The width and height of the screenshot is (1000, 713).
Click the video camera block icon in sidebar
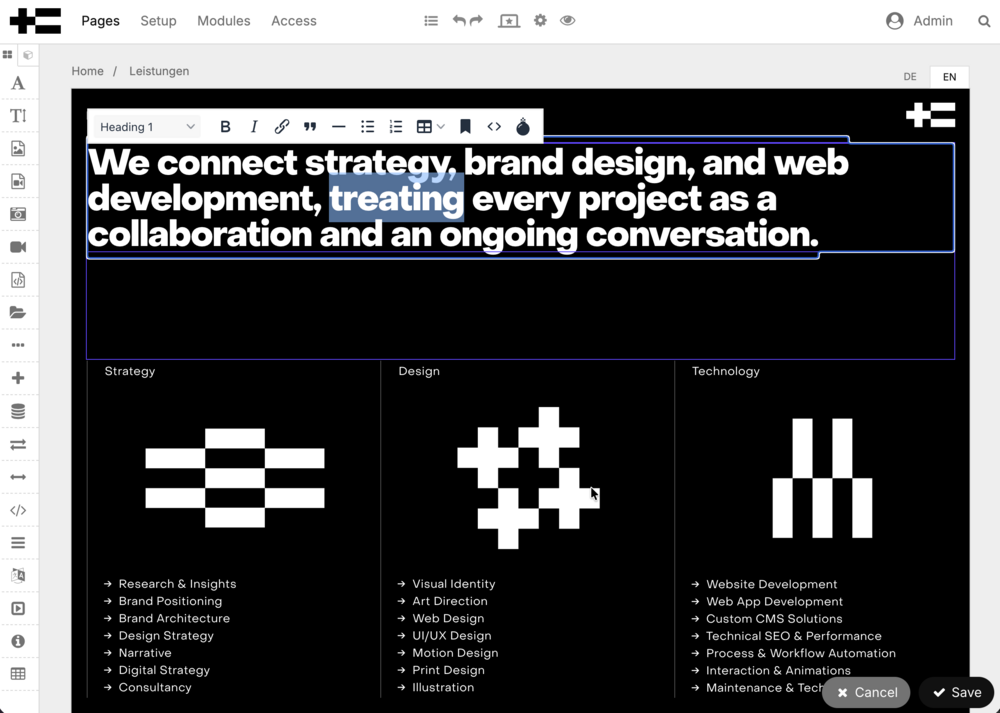click(x=18, y=247)
